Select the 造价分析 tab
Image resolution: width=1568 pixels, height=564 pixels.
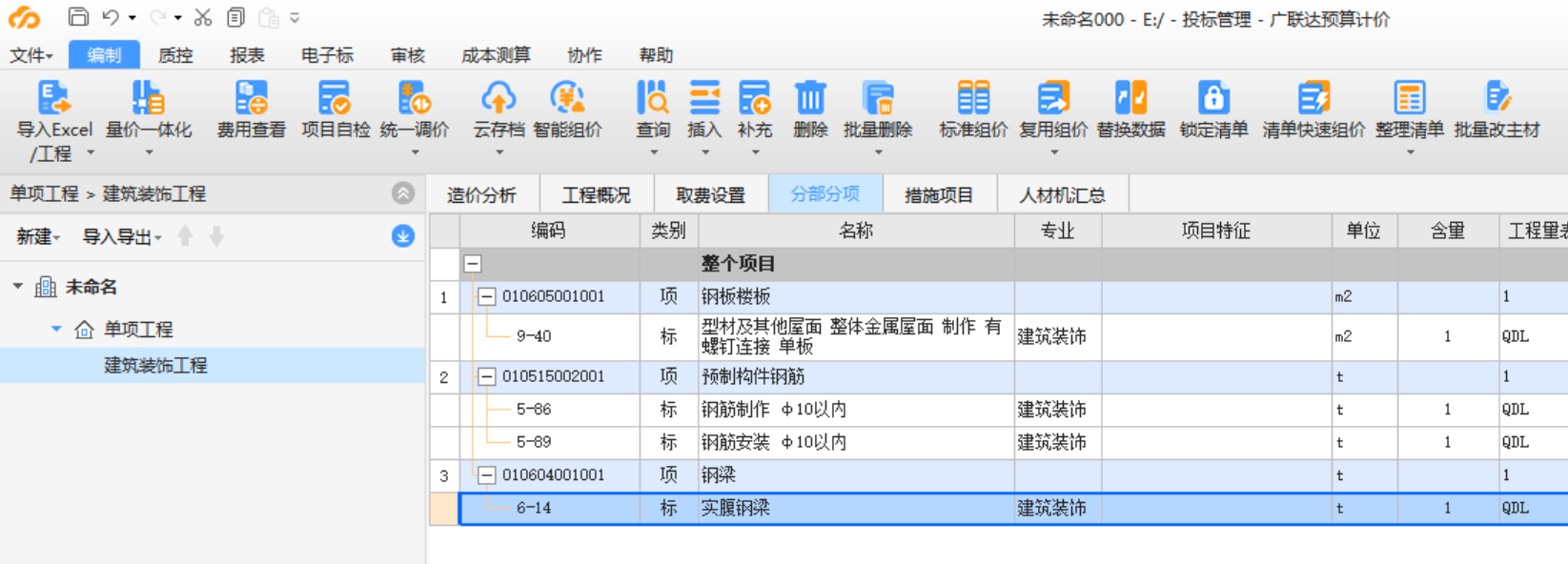coord(481,195)
